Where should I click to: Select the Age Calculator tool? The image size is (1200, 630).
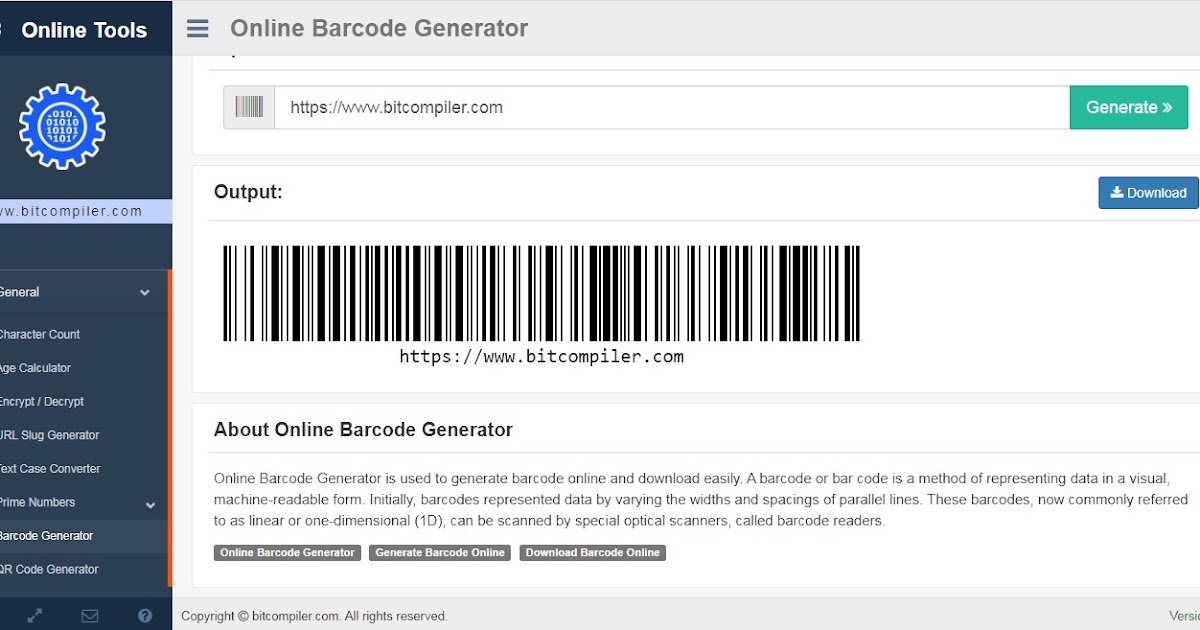(37, 368)
